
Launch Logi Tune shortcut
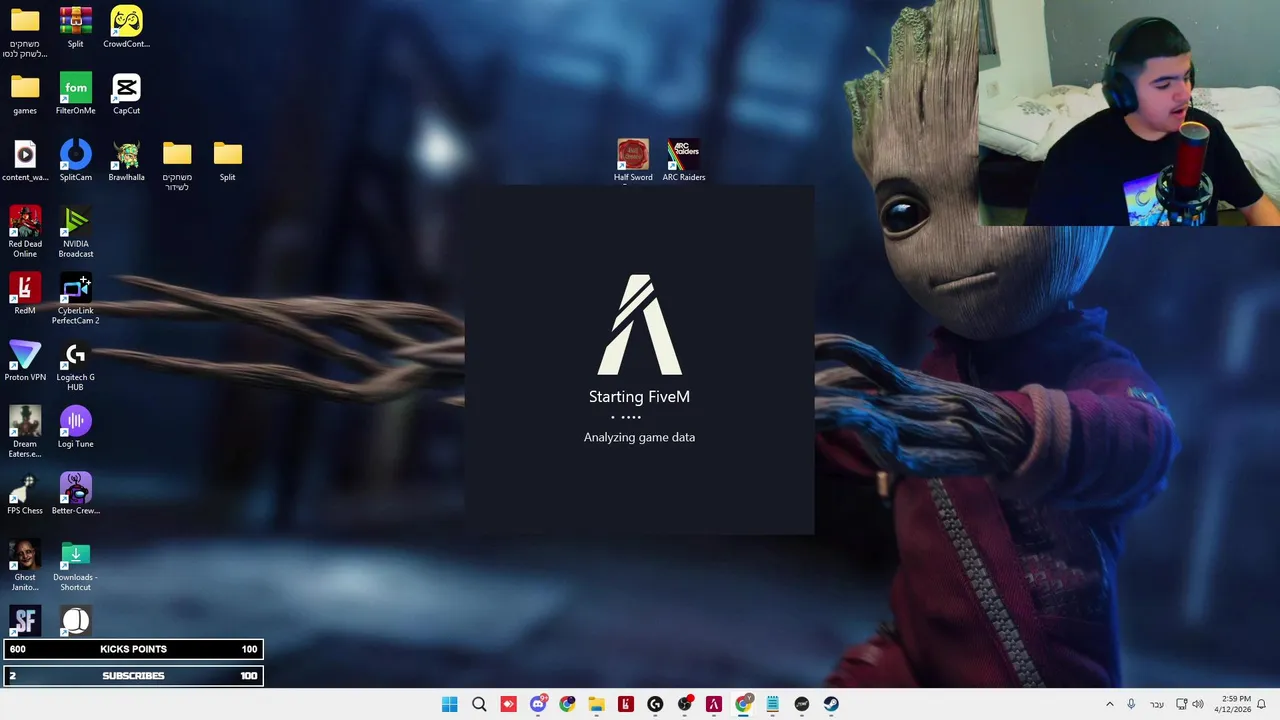pyautogui.click(x=75, y=428)
